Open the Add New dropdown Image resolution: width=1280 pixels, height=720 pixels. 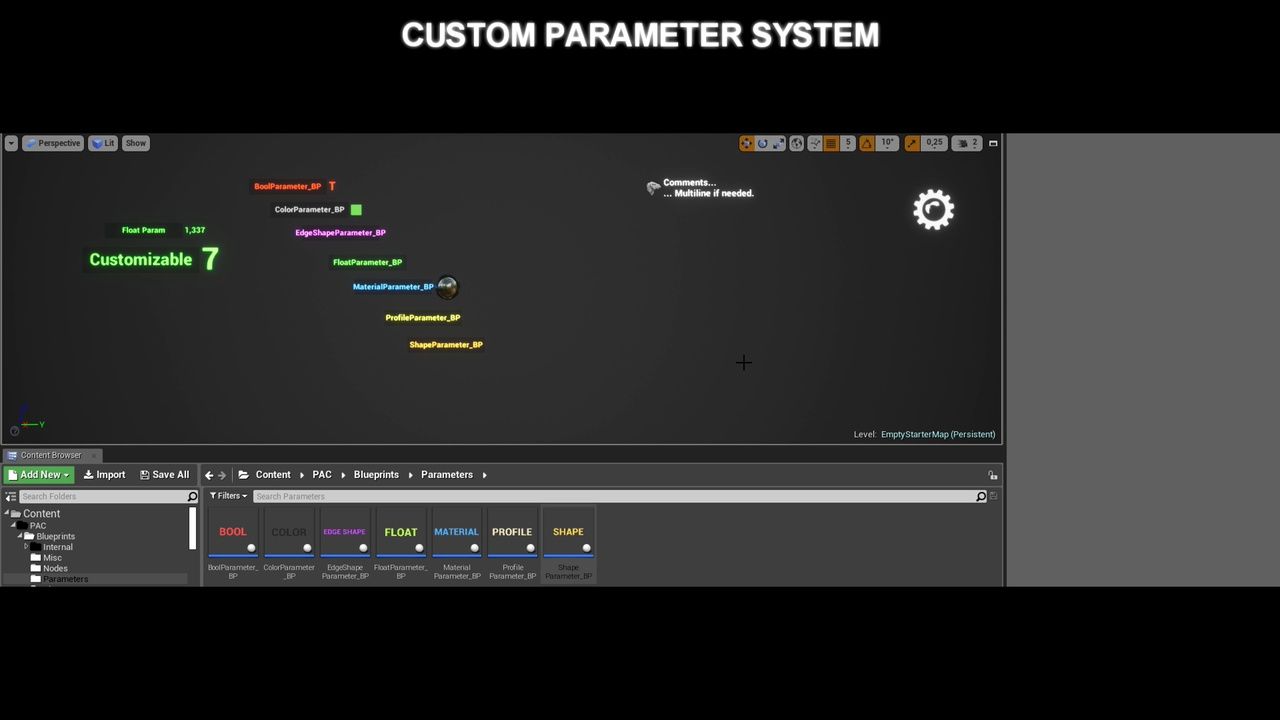click(39, 475)
